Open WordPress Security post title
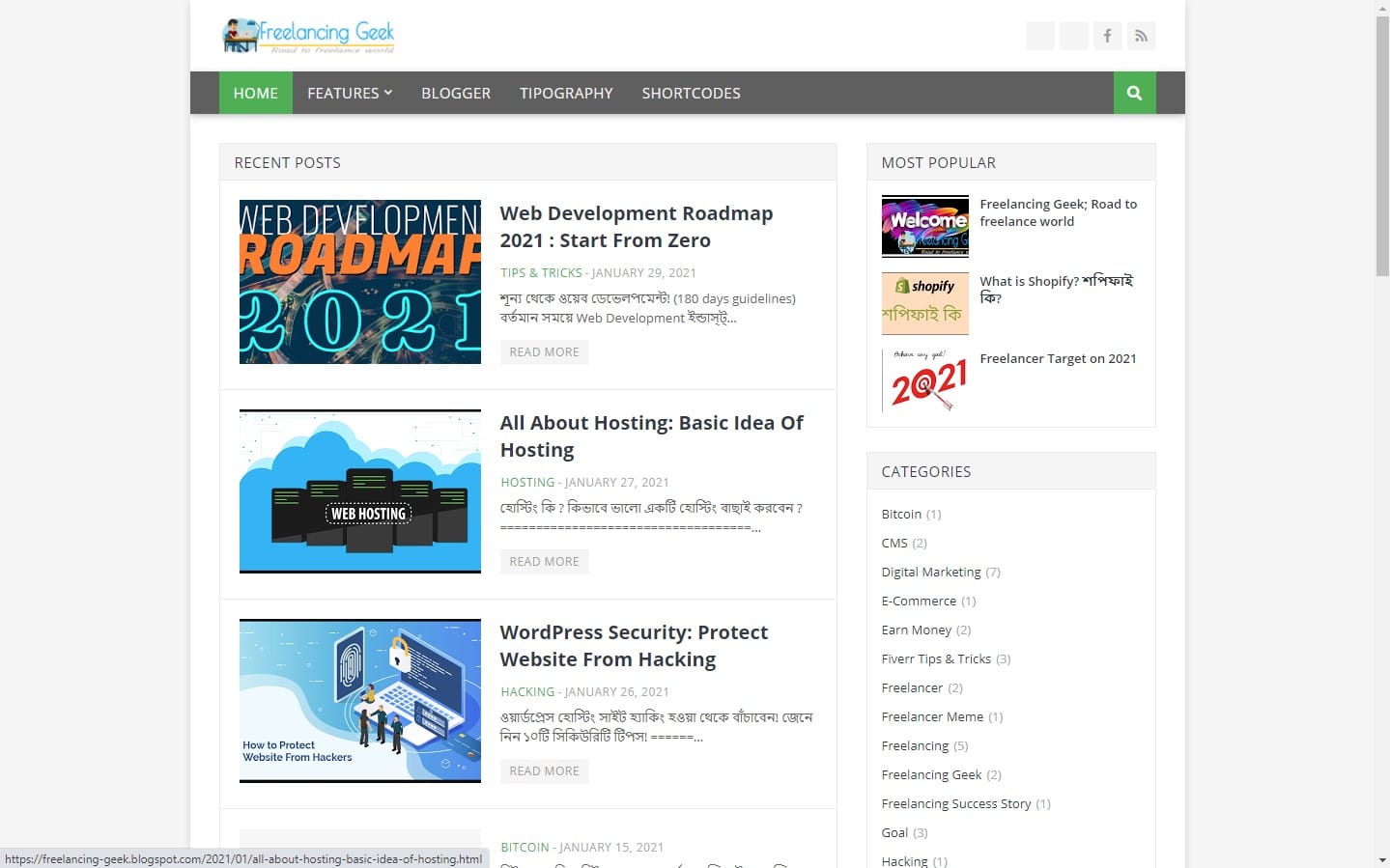Image resolution: width=1390 pixels, height=868 pixels. [634, 646]
